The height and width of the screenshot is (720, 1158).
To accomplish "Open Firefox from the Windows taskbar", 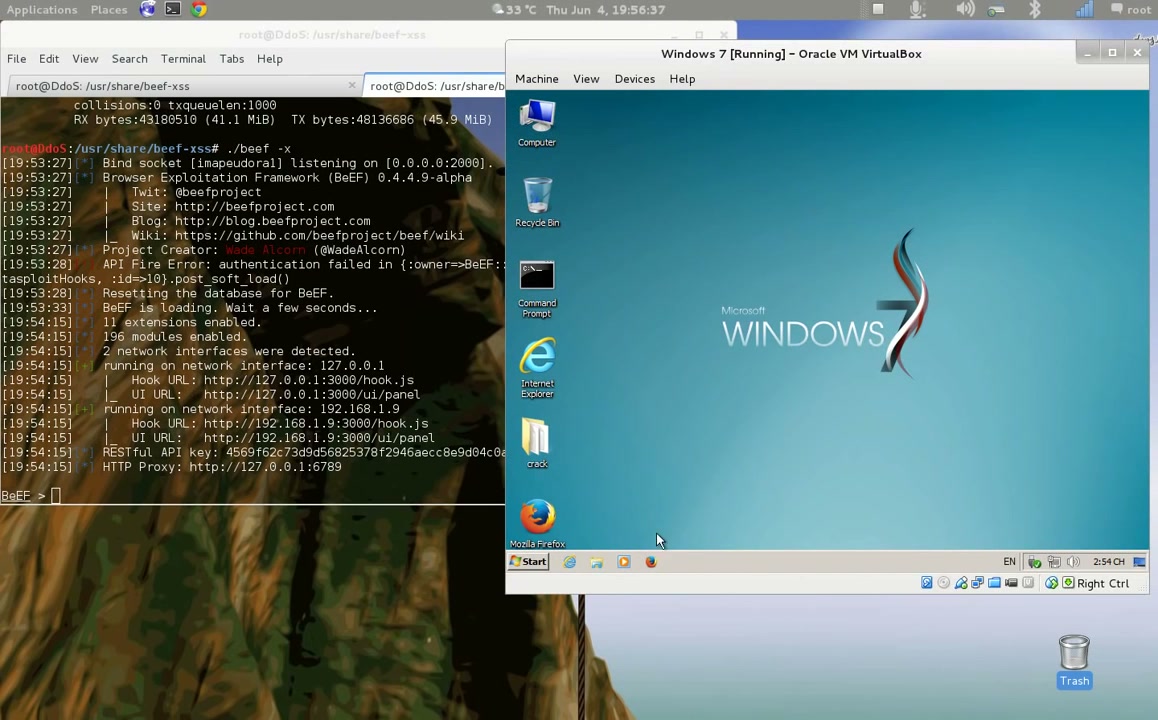I will (x=651, y=562).
